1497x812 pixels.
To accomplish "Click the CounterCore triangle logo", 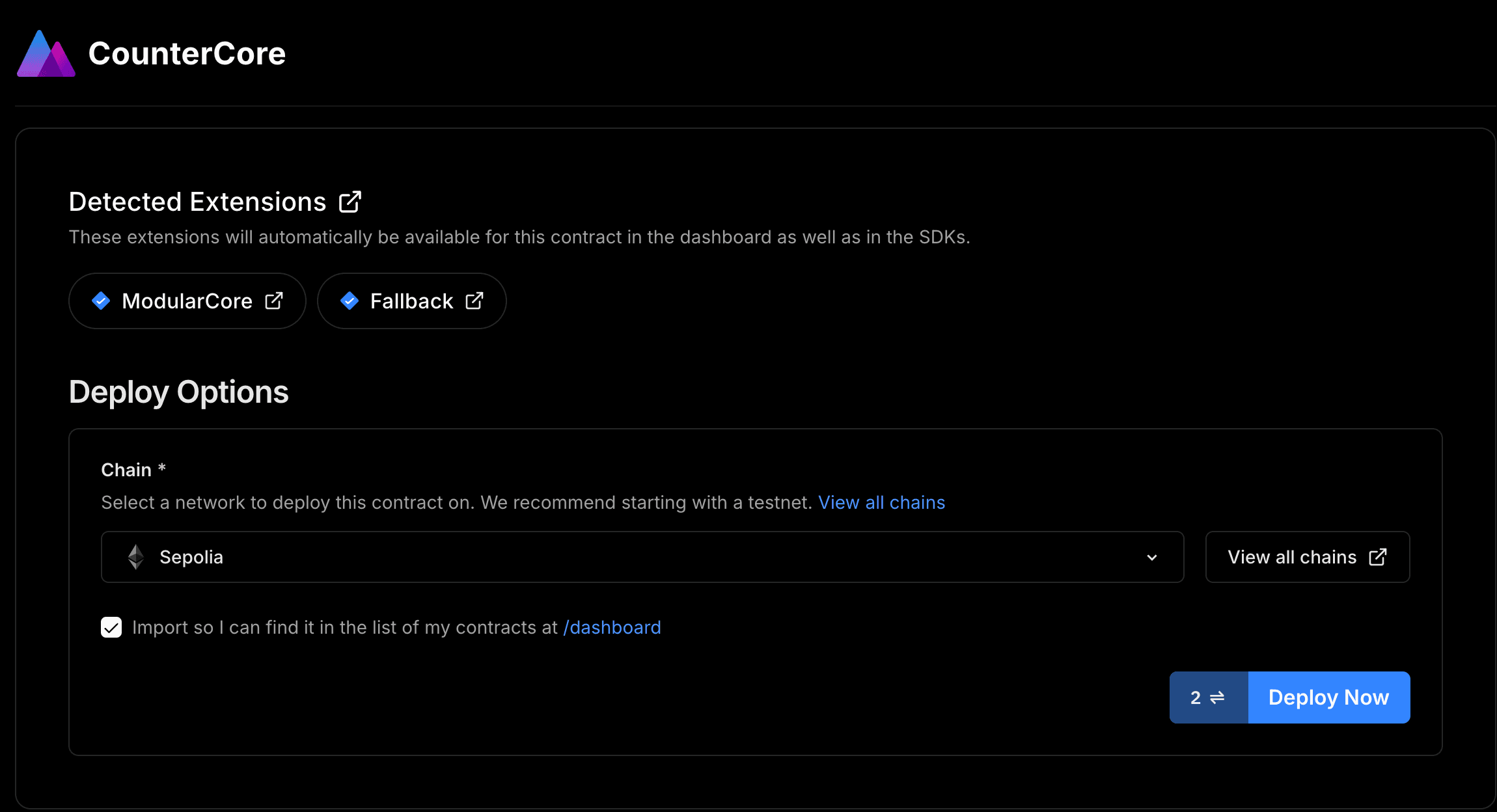I will coord(46,54).
